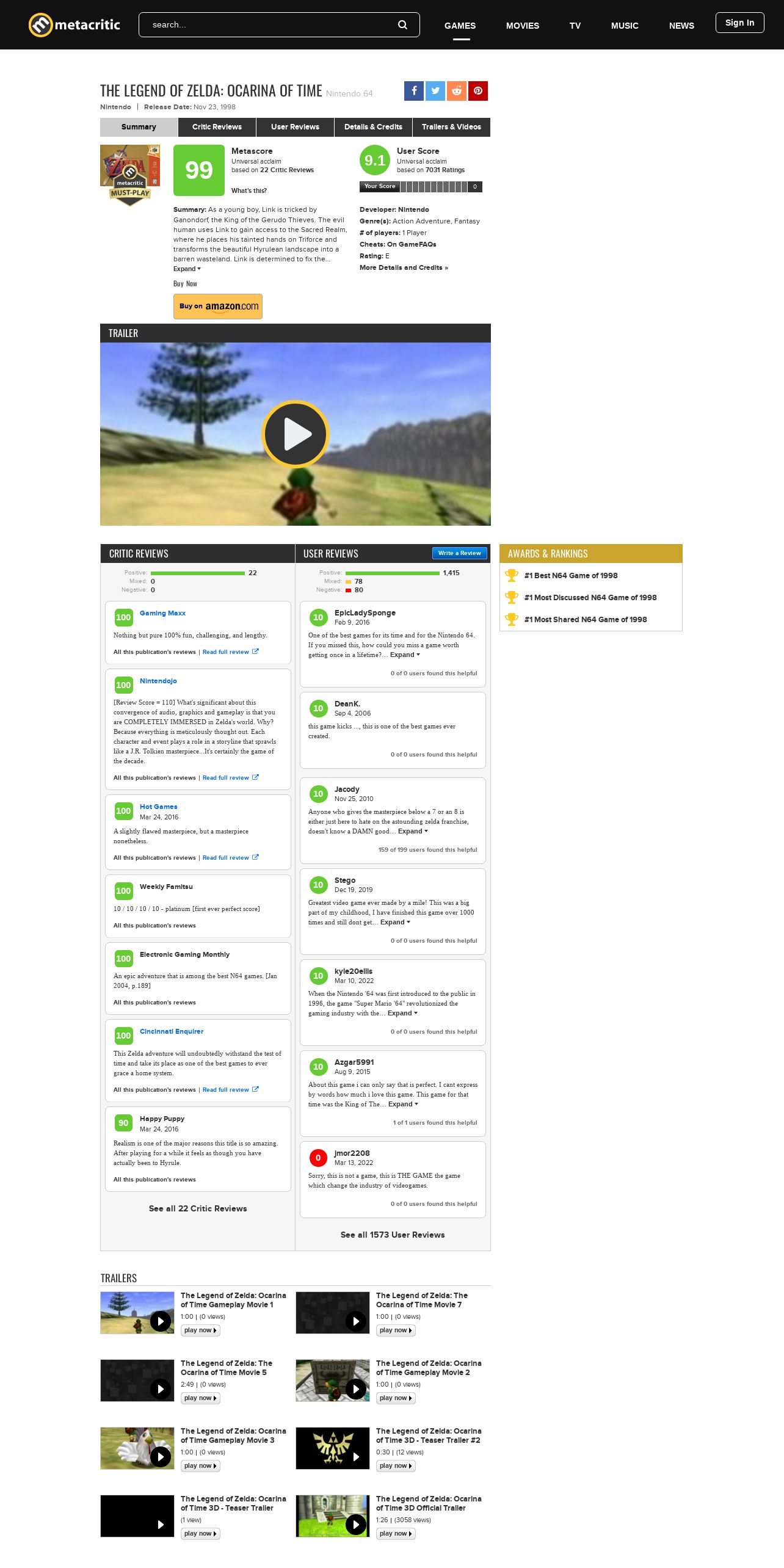Expand Stego's review
This screenshot has width=784, height=1568.
(395, 922)
